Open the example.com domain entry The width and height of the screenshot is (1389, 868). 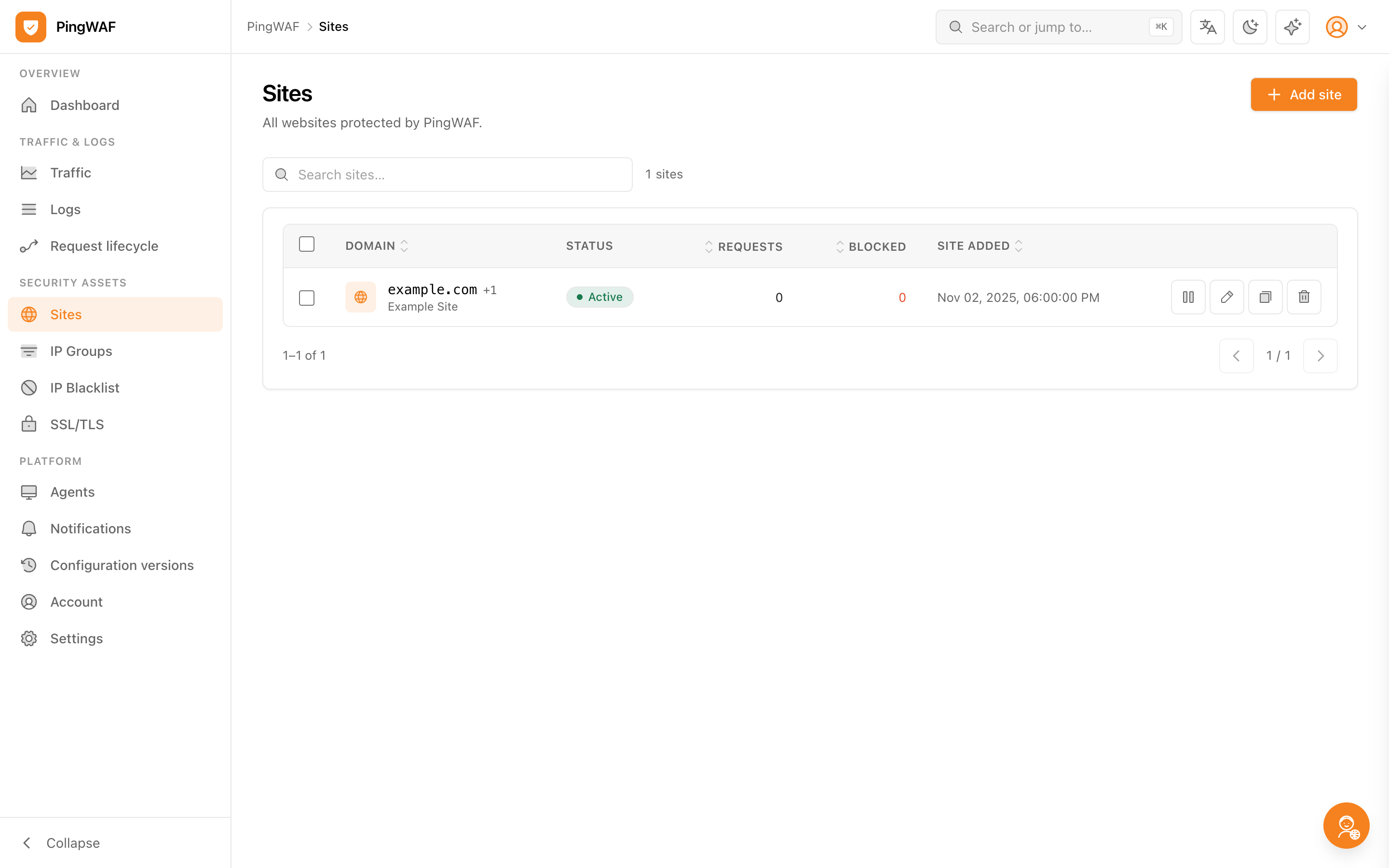click(432, 289)
